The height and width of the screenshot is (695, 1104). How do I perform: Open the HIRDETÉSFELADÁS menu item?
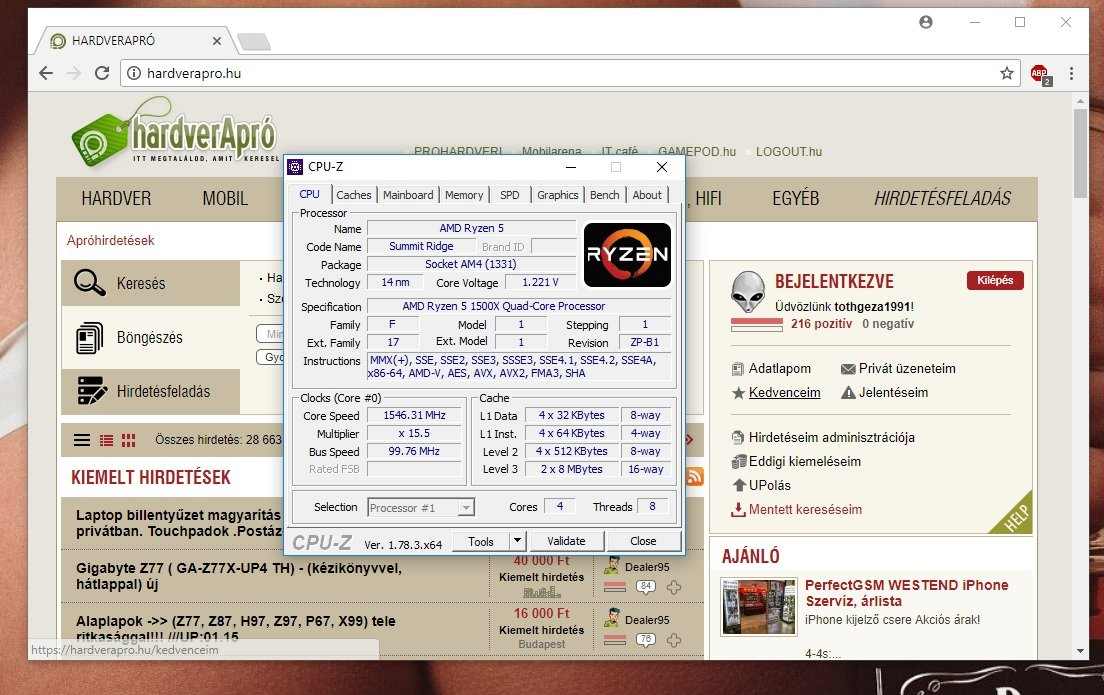coord(943,199)
